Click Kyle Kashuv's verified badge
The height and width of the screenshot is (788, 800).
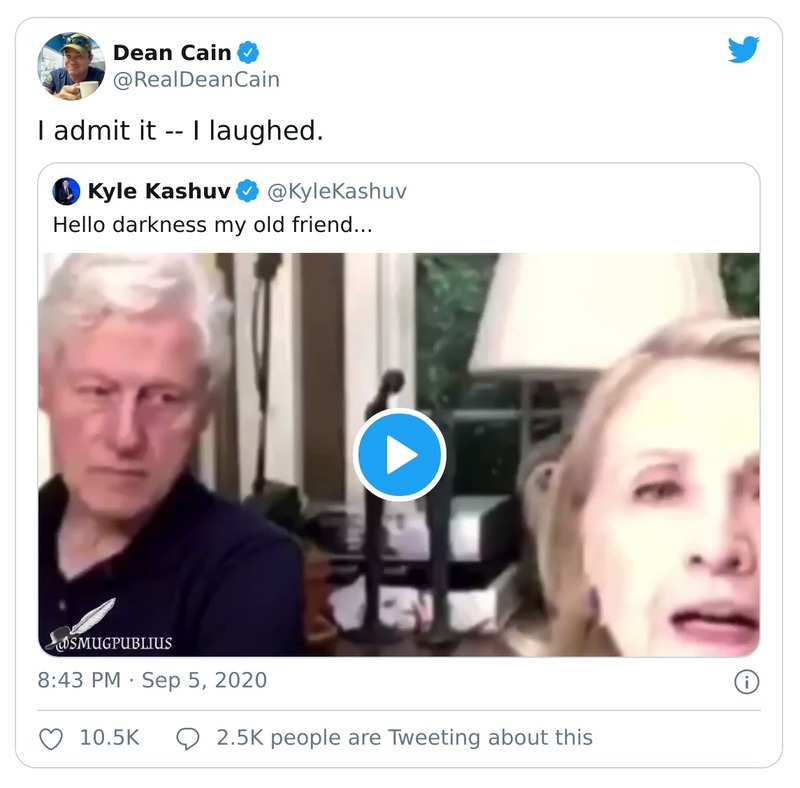(x=246, y=191)
